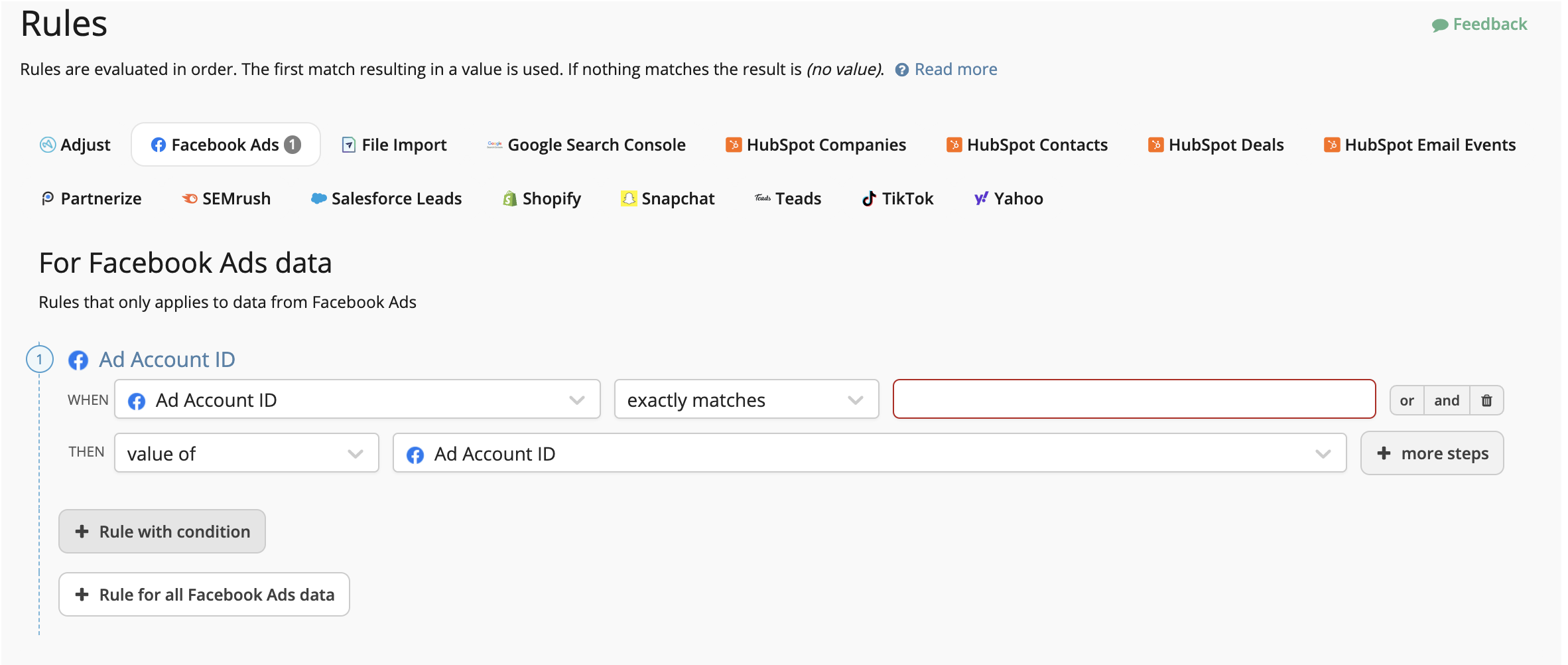Click the Feedback speech bubble icon
Viewport: 1568px width, 665px height.
(1440, 25)
